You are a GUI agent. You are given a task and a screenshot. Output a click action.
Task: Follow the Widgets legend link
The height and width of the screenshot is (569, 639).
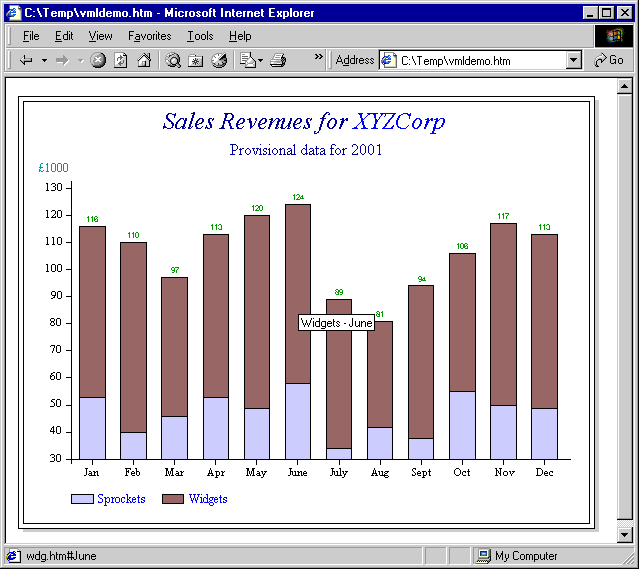pos(208,499)
